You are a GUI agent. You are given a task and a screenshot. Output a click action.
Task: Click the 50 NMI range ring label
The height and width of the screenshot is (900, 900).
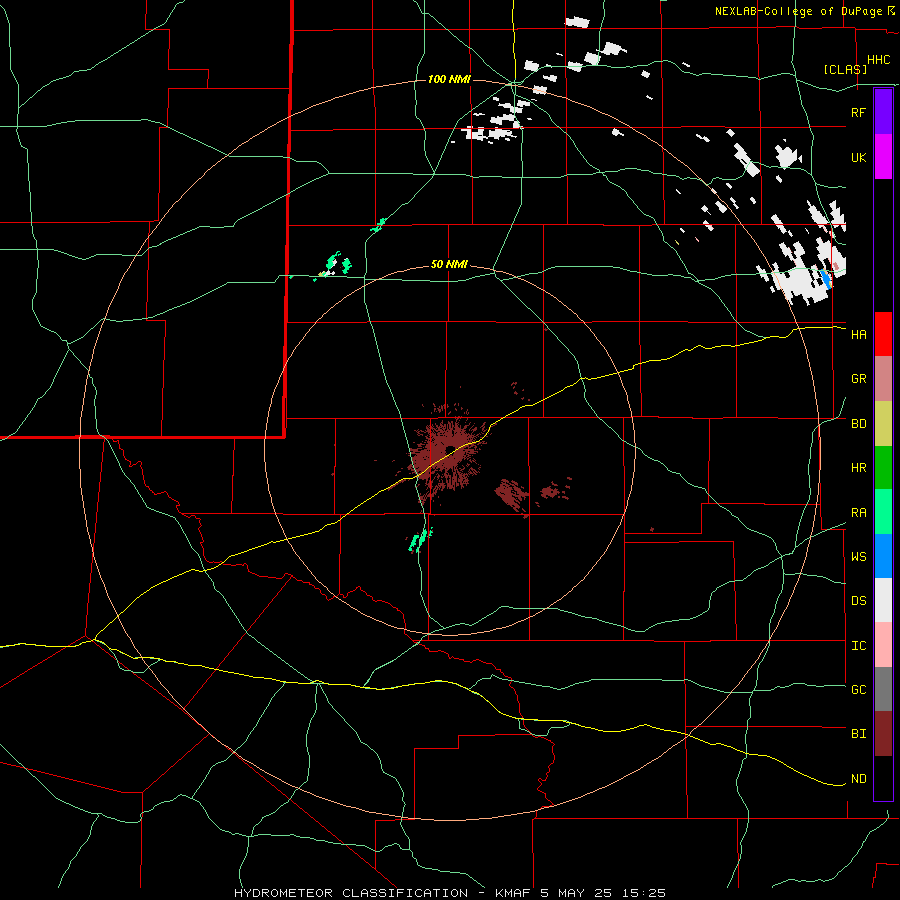[449, 264]
